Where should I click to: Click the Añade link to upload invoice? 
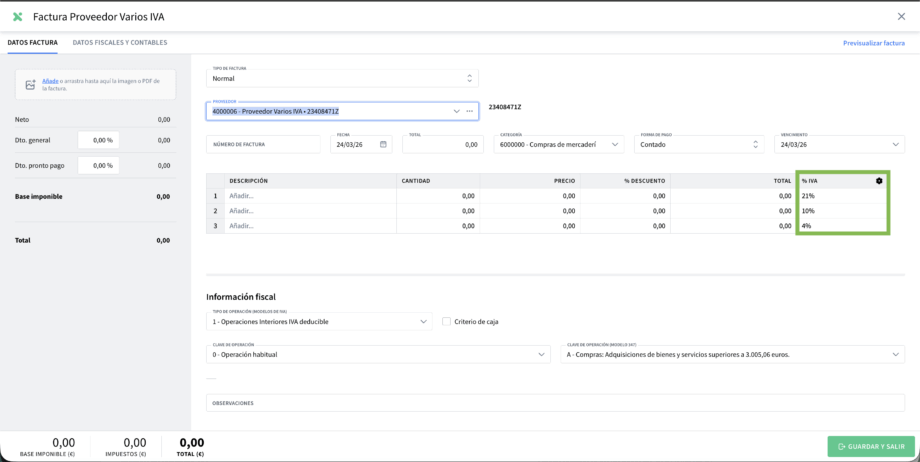click(x=48, y=81)
